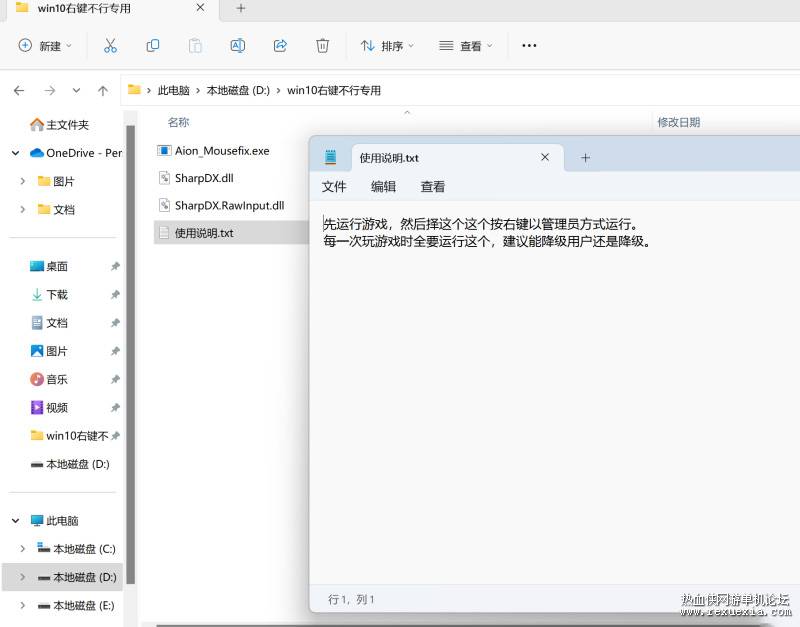Open the 新建 (New) dropdown
The width and height of the screenshot is (800, 627).
45,46
